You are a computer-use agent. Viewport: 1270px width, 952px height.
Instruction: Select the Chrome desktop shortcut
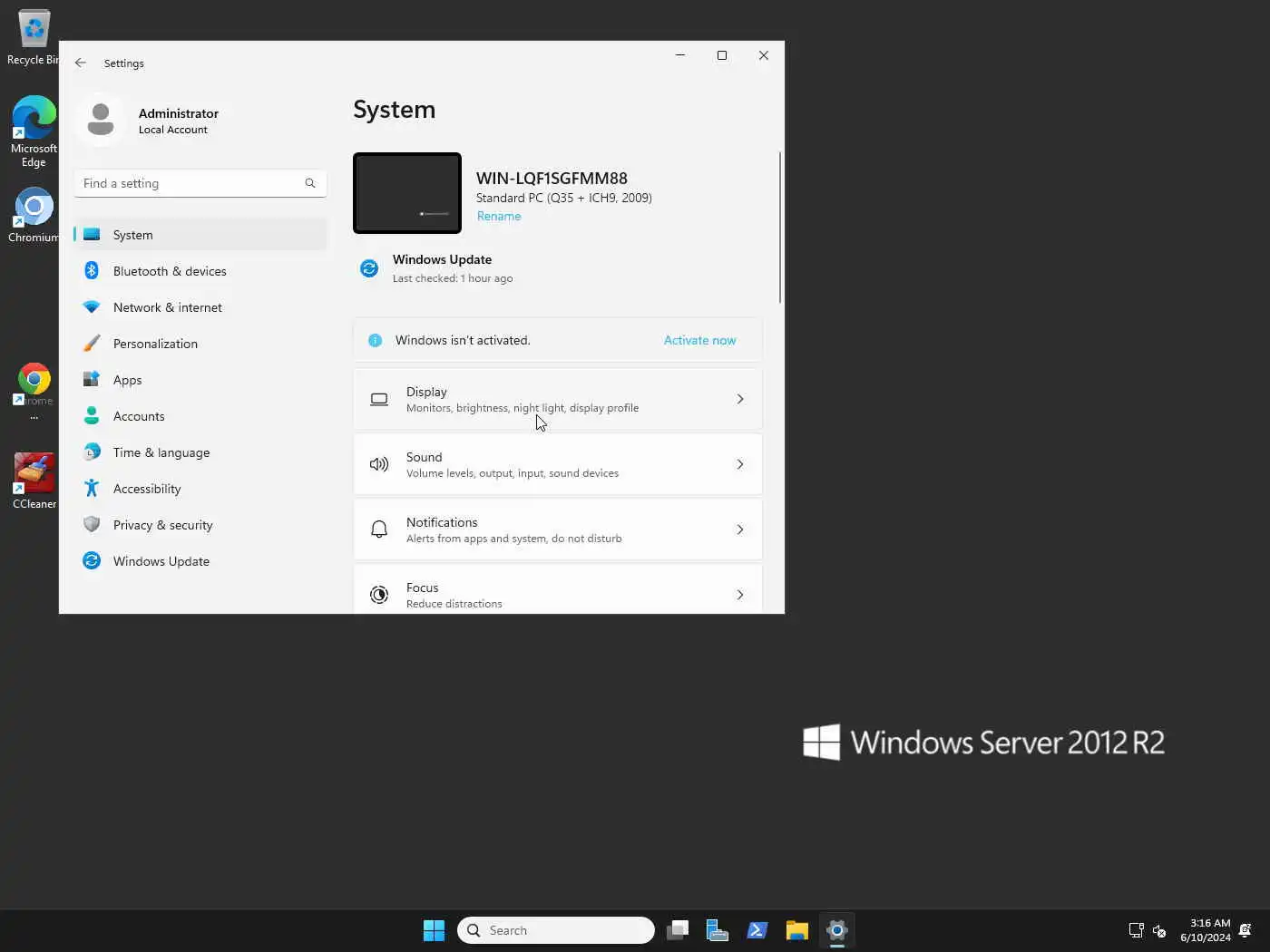[34, 392]
